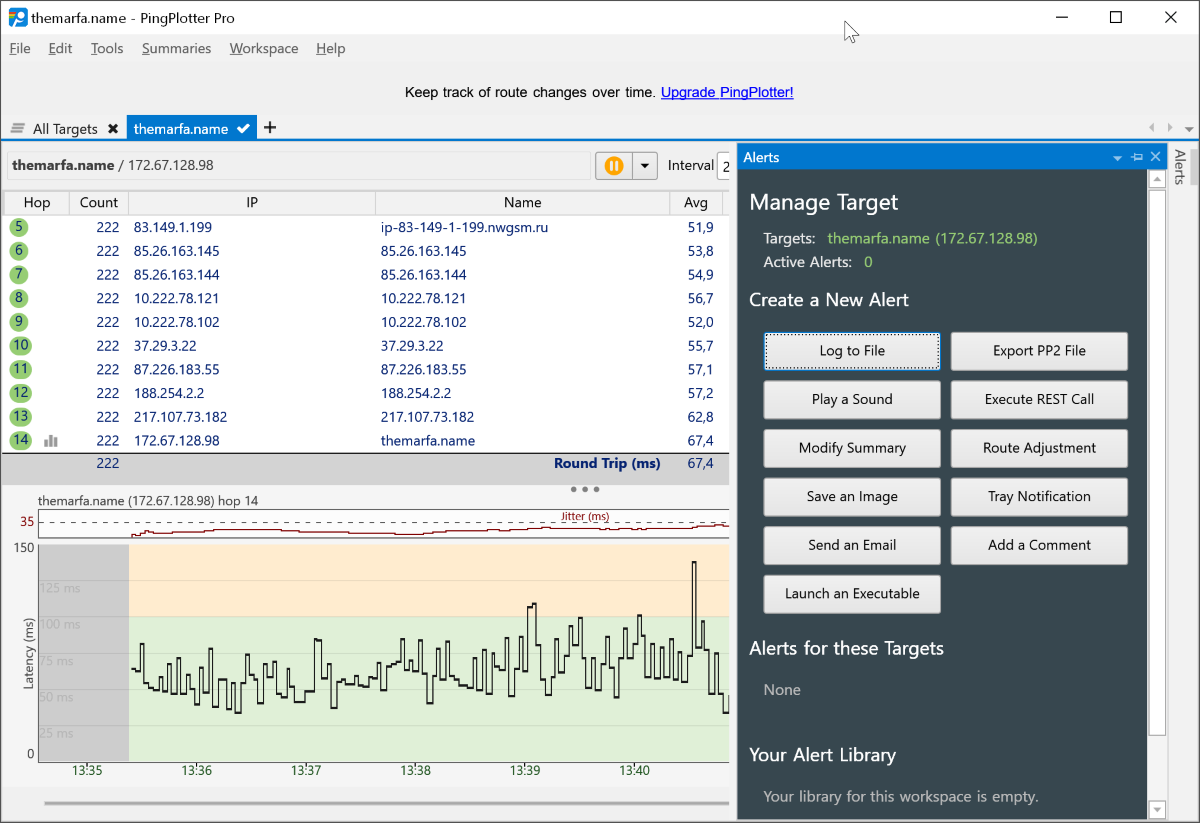Click the 13:38 marker on the time axis
Image resolution: width=1200 pixels, height=823 pixels.
tap(415, 770)
